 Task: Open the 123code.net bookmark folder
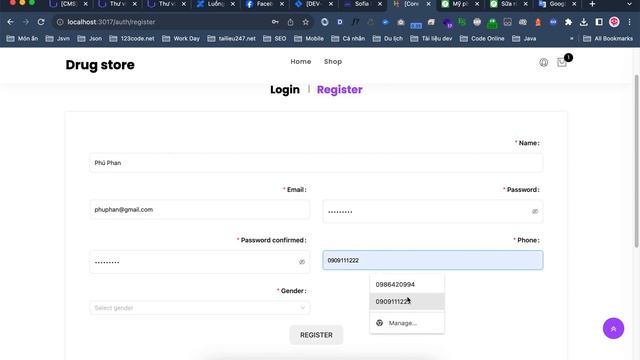pyautogui.click(x=132, y=38)
